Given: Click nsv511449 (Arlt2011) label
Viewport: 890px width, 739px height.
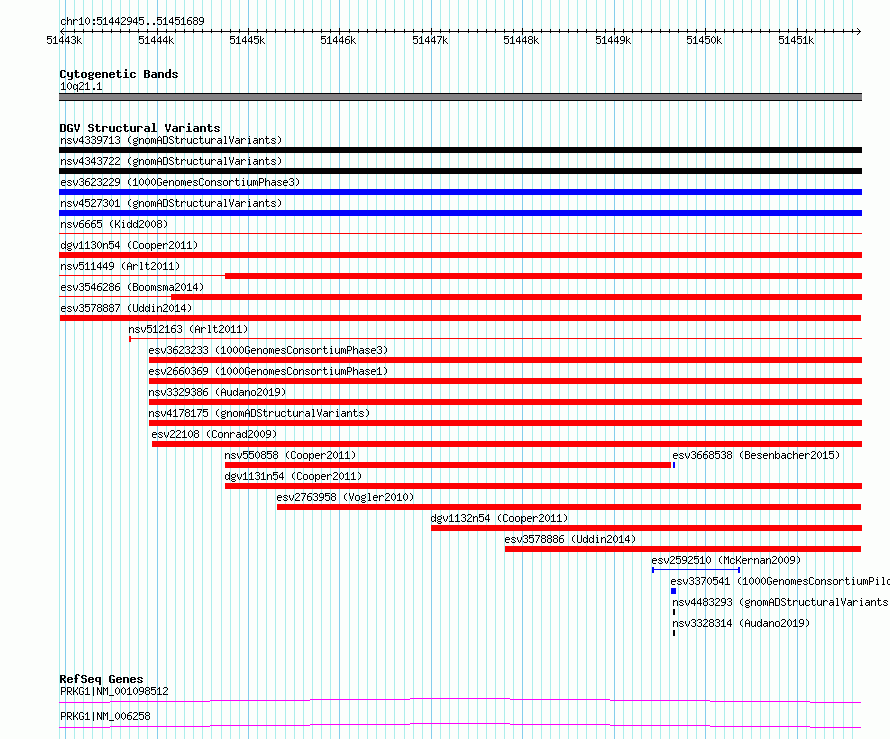Looking at the screenshot, I should click(120, 266).
